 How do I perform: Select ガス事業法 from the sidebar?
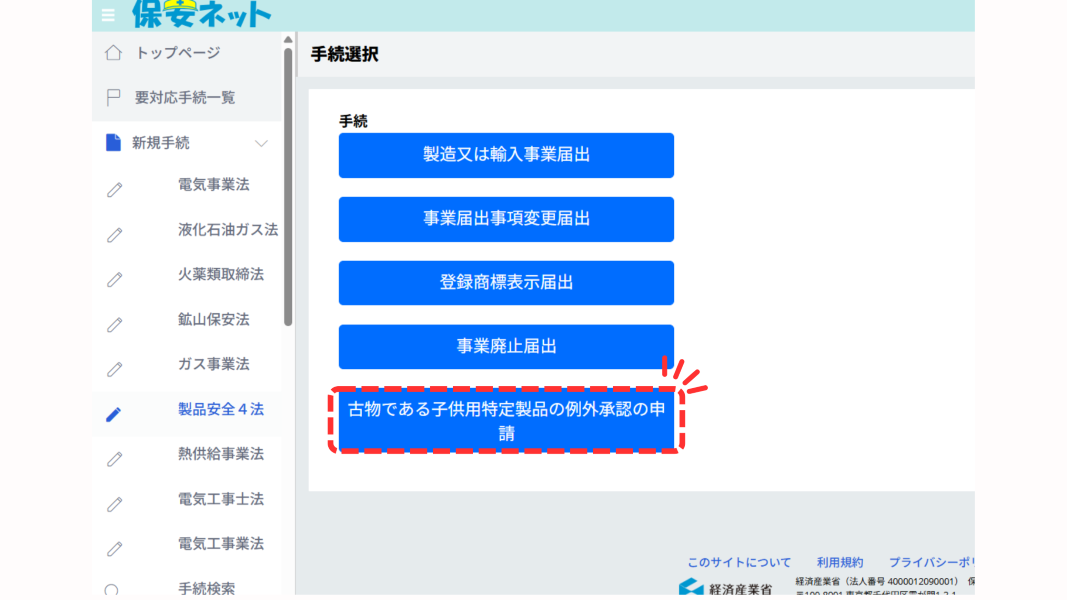[x=213, y=364]
